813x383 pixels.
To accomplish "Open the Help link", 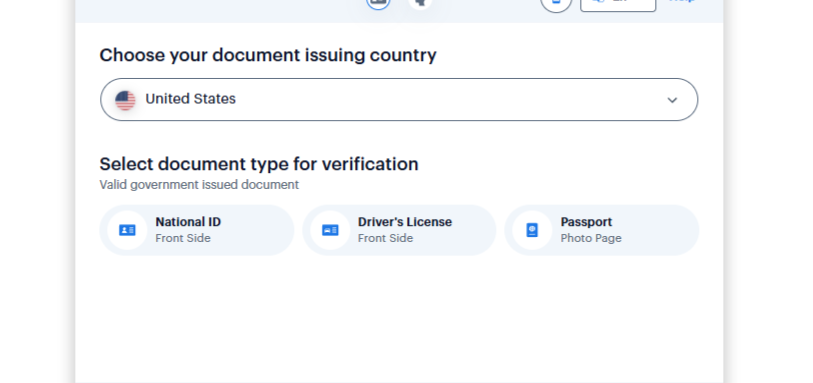I will pos(682,2).
